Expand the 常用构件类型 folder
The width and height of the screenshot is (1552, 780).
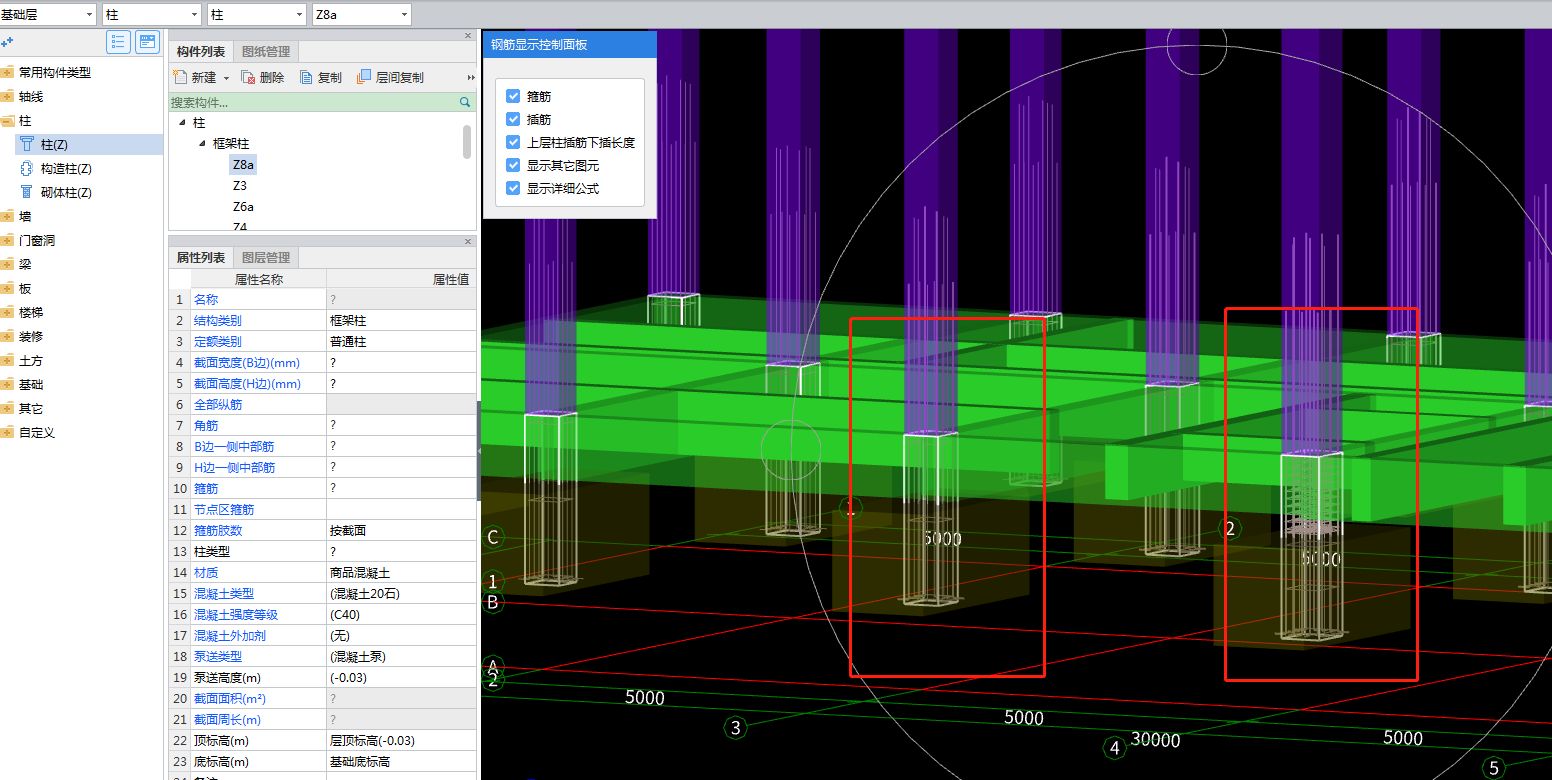coord(7,72)
